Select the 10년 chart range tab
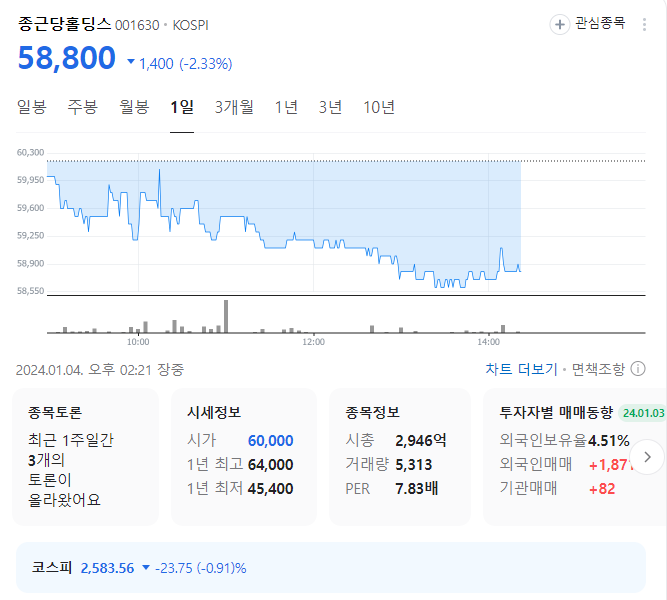The width and height of the screenshot is (667, 600). (379, 107)
